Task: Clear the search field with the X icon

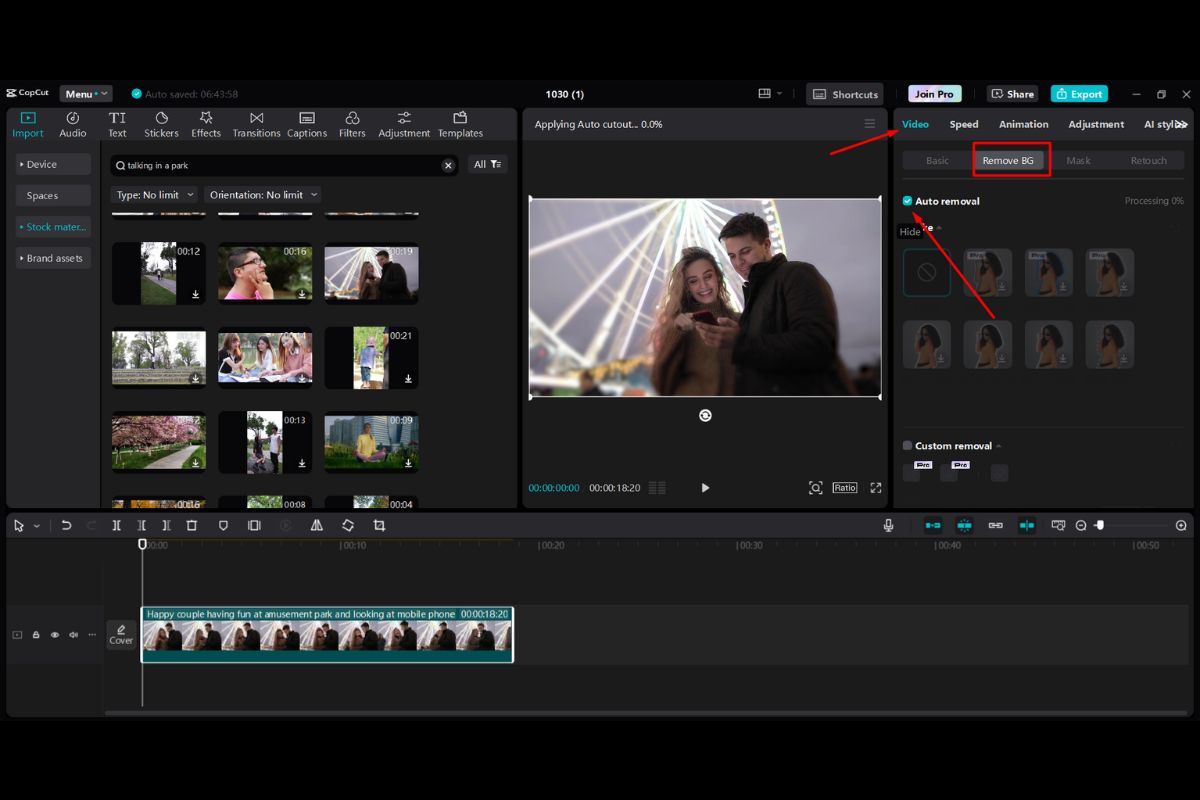Action: coord(448,165)
